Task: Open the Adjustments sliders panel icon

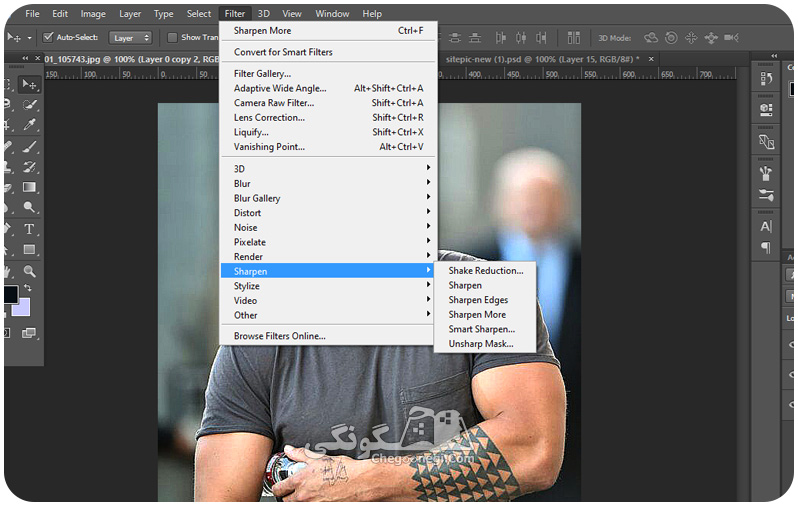Action: tap(766, 195)
